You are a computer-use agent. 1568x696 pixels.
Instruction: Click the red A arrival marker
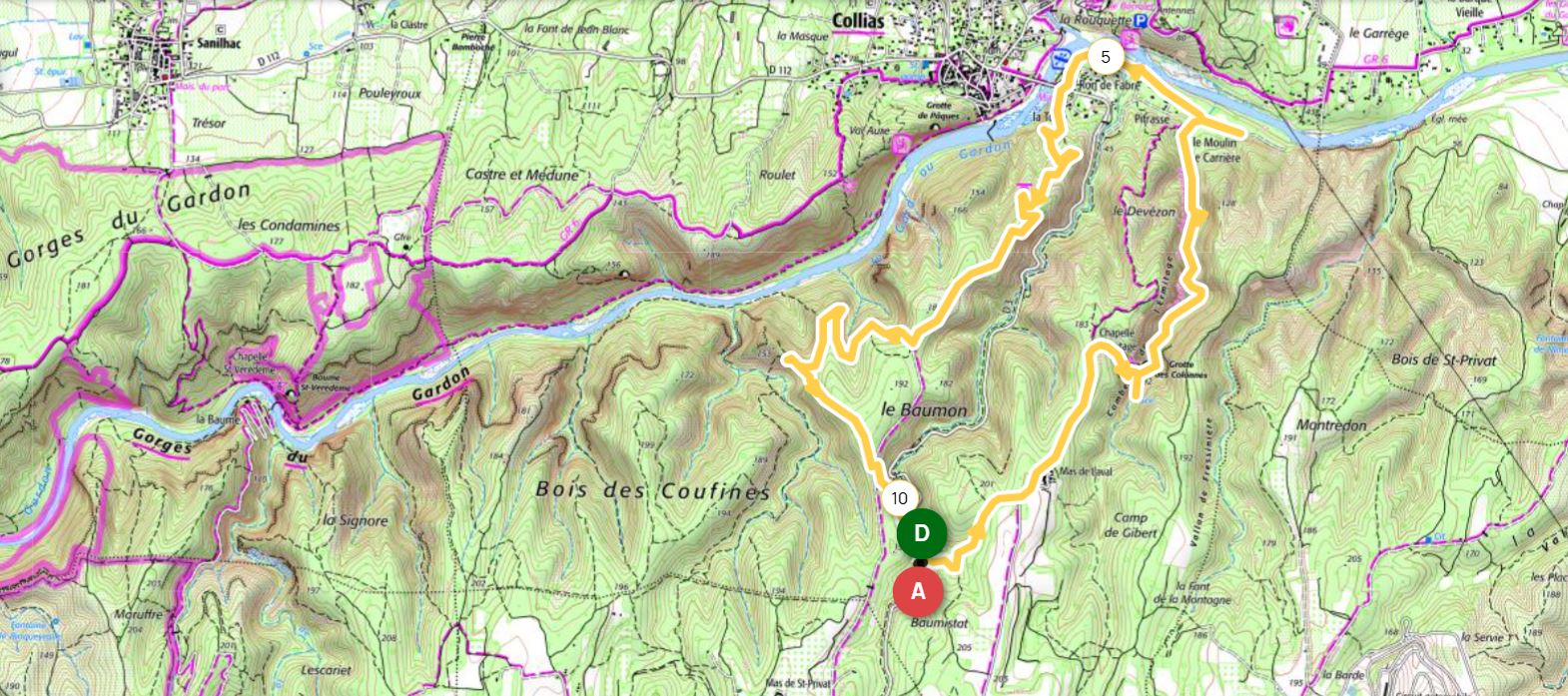click(918, 590)
